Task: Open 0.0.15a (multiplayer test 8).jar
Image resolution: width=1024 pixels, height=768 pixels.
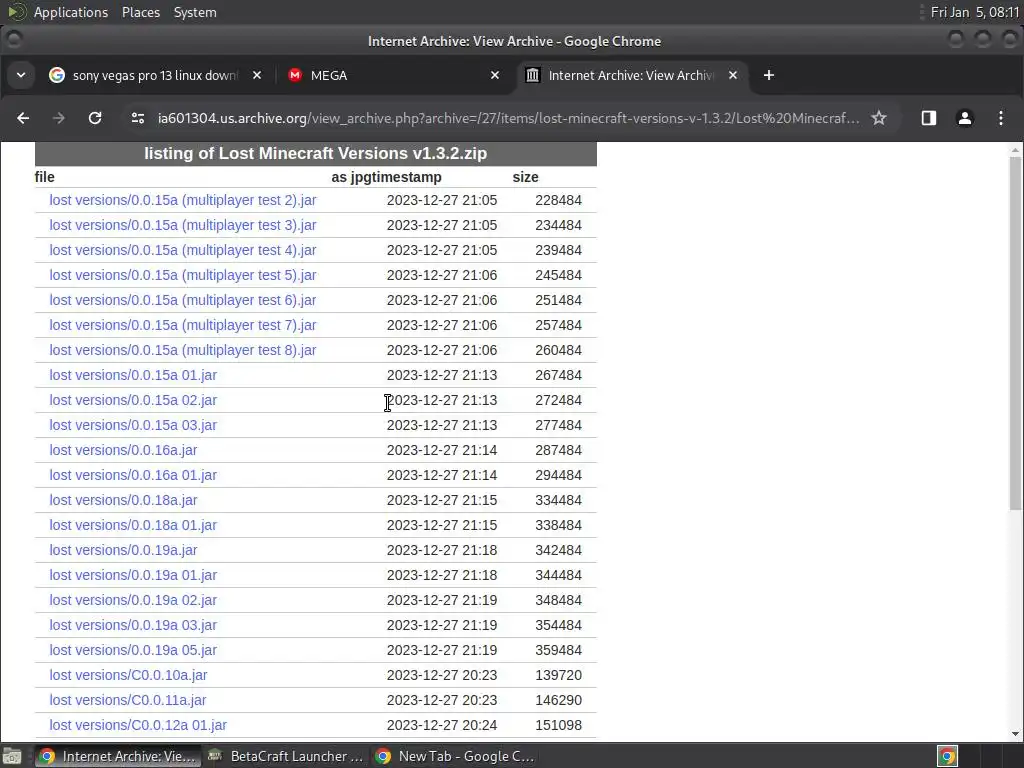Action: click(183, 350)
